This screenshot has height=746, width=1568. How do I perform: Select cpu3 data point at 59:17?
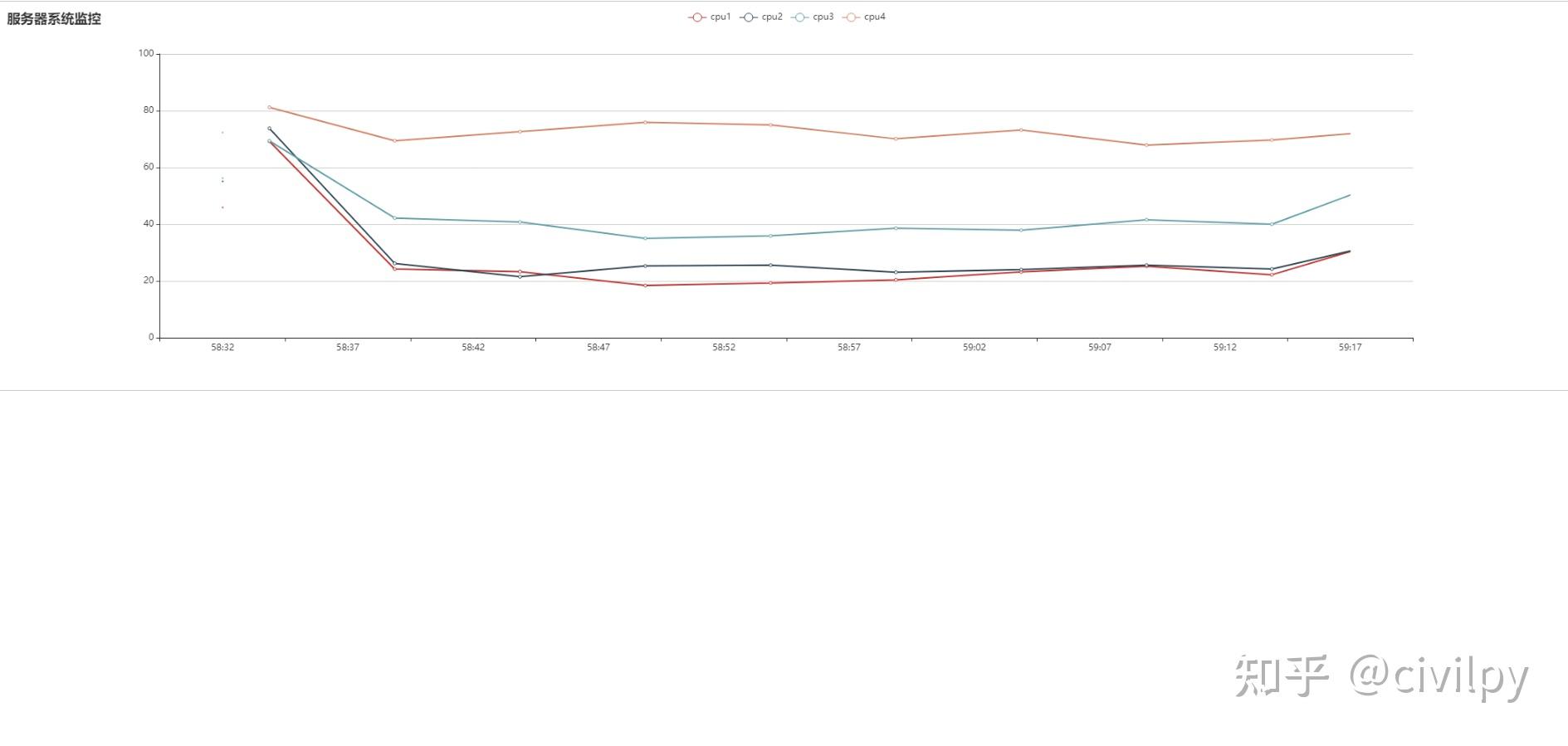tap(1350, 195)
